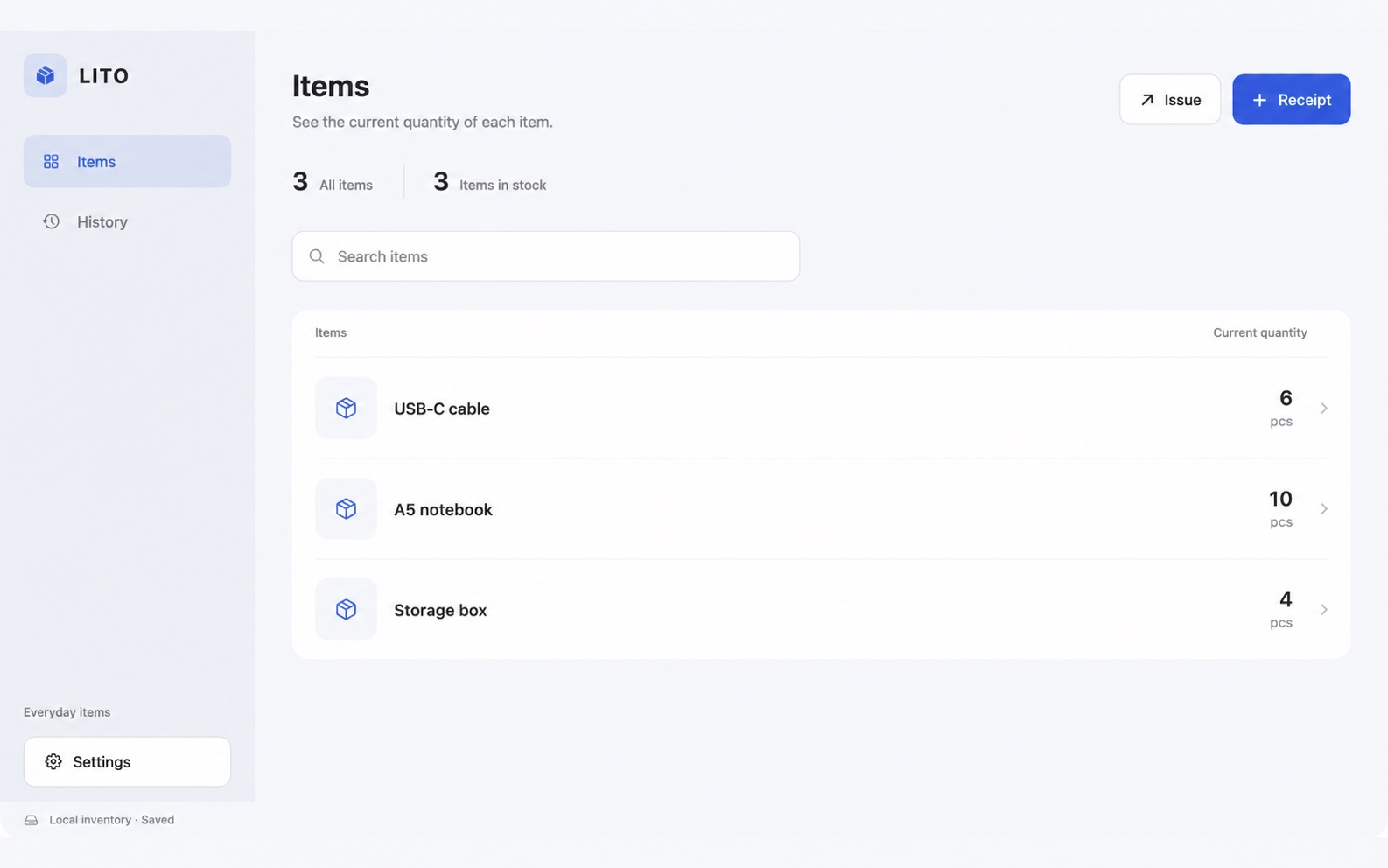Click the Items in stock count

[x=490, y=182]
